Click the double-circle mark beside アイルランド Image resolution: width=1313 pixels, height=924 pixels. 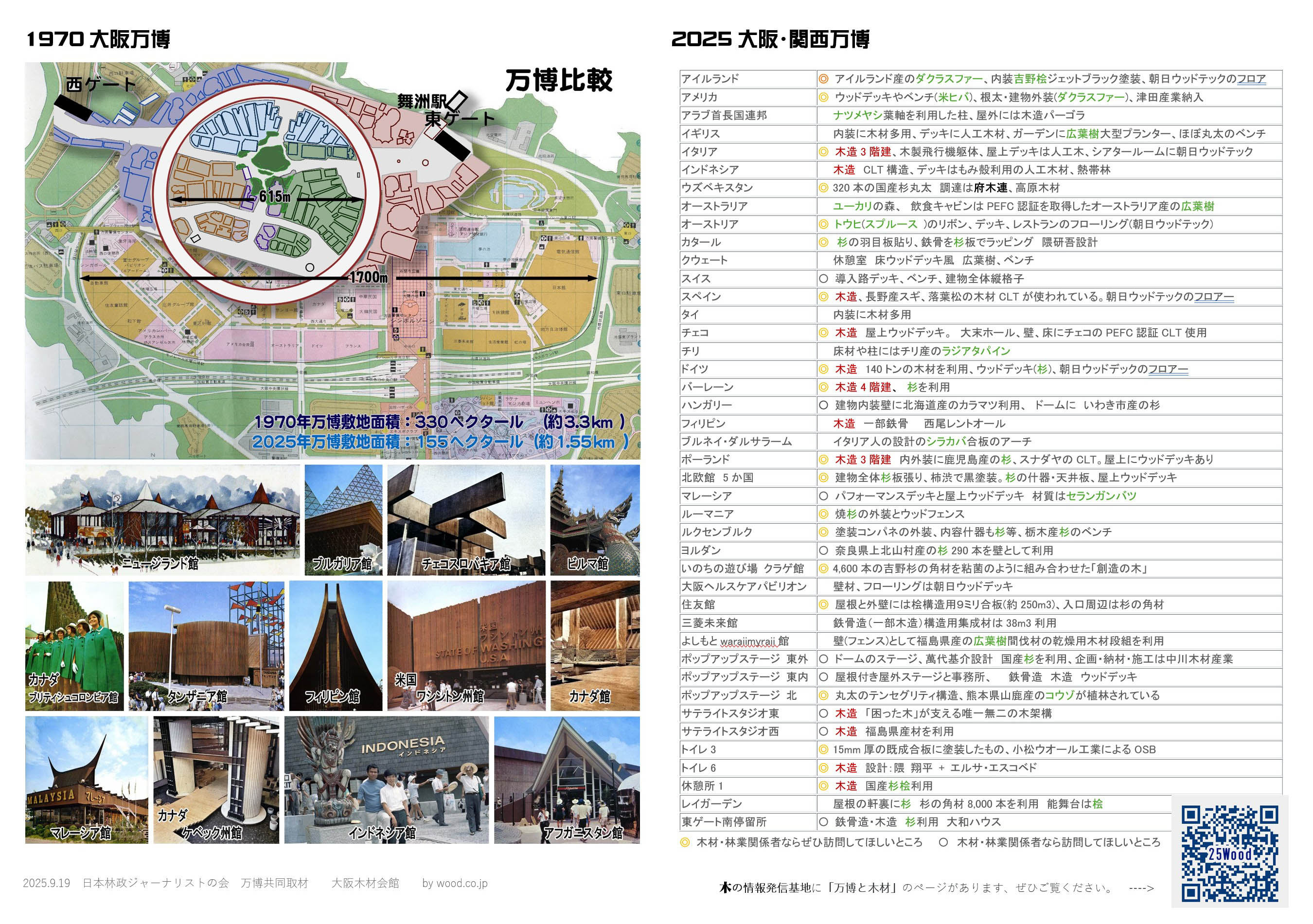[x=823, y=79]
